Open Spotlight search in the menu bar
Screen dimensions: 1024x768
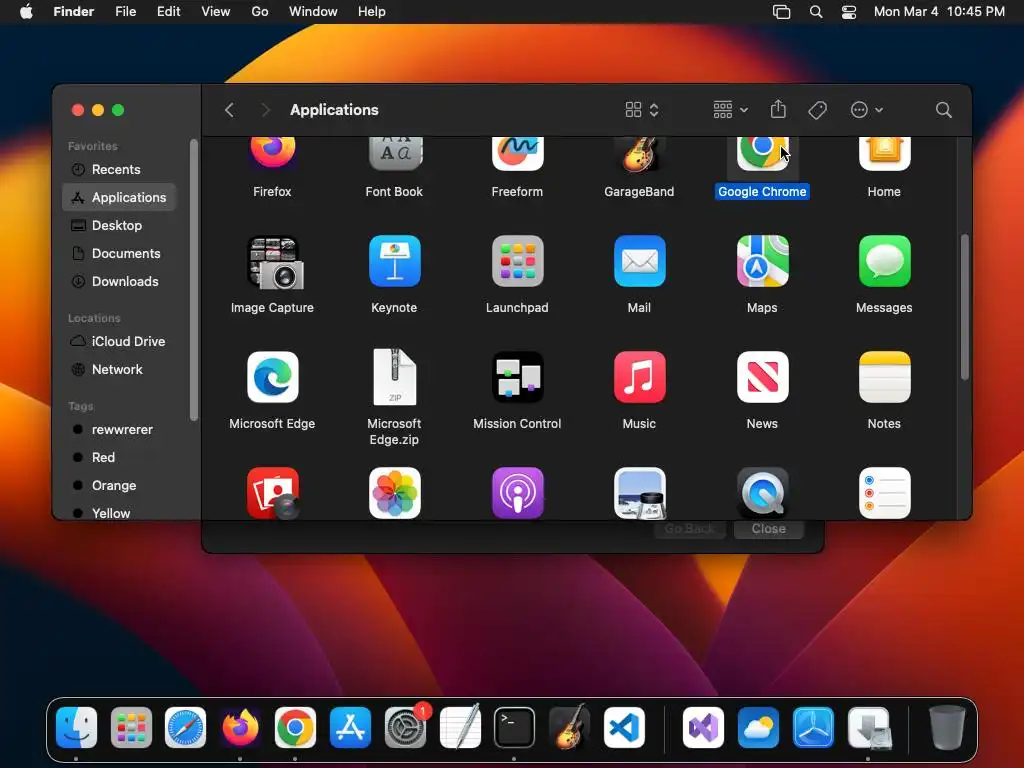click(816, 12)
